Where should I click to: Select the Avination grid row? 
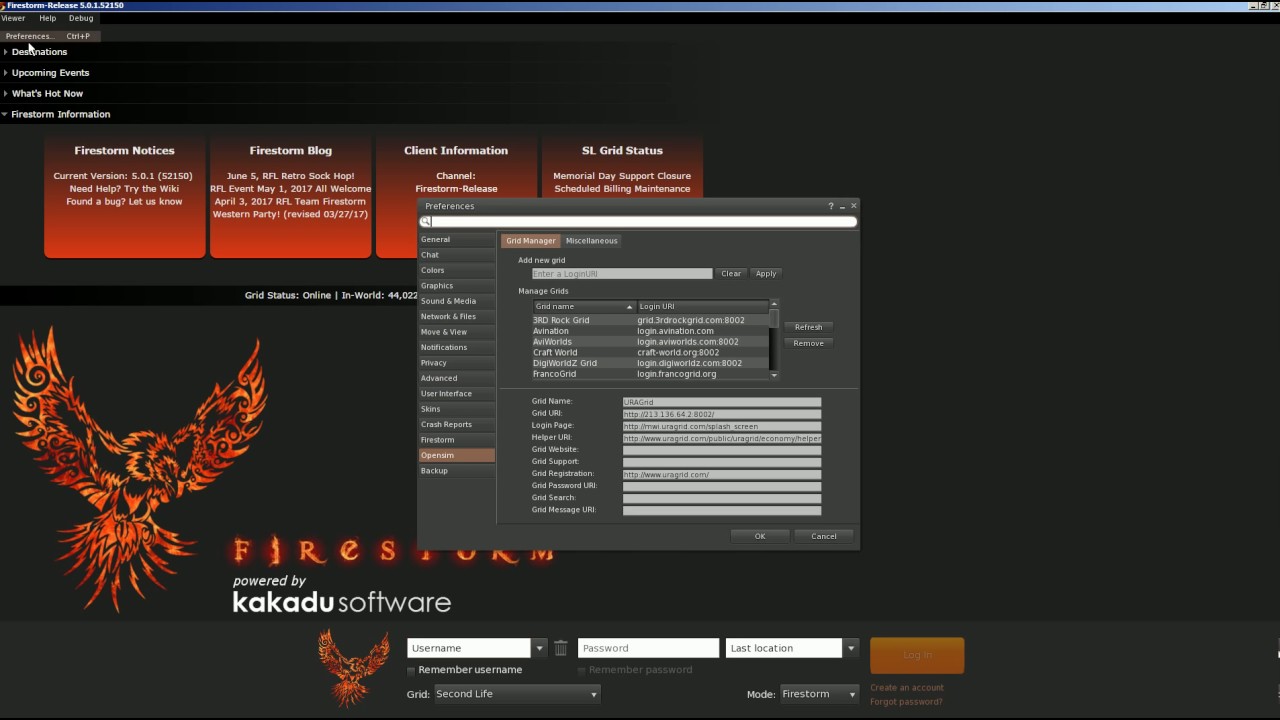(650, 331)
